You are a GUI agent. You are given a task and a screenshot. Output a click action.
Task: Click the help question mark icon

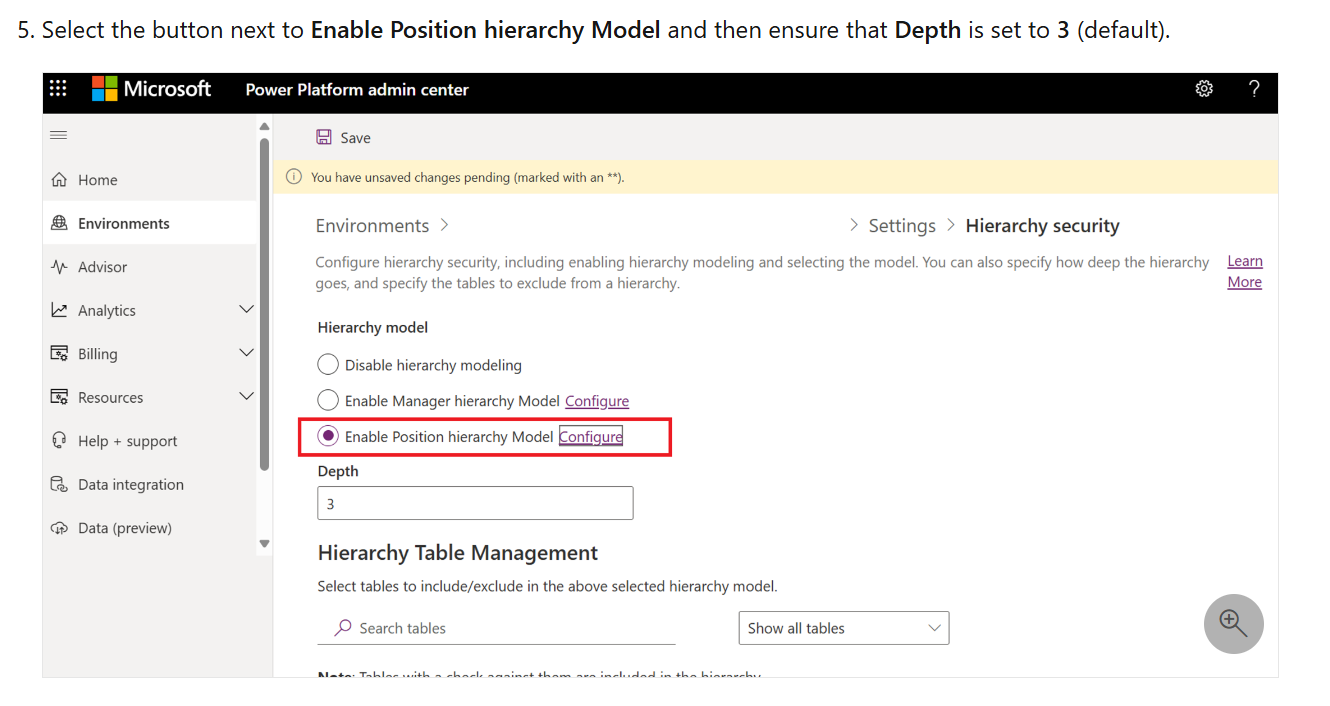click(1254, 88)
